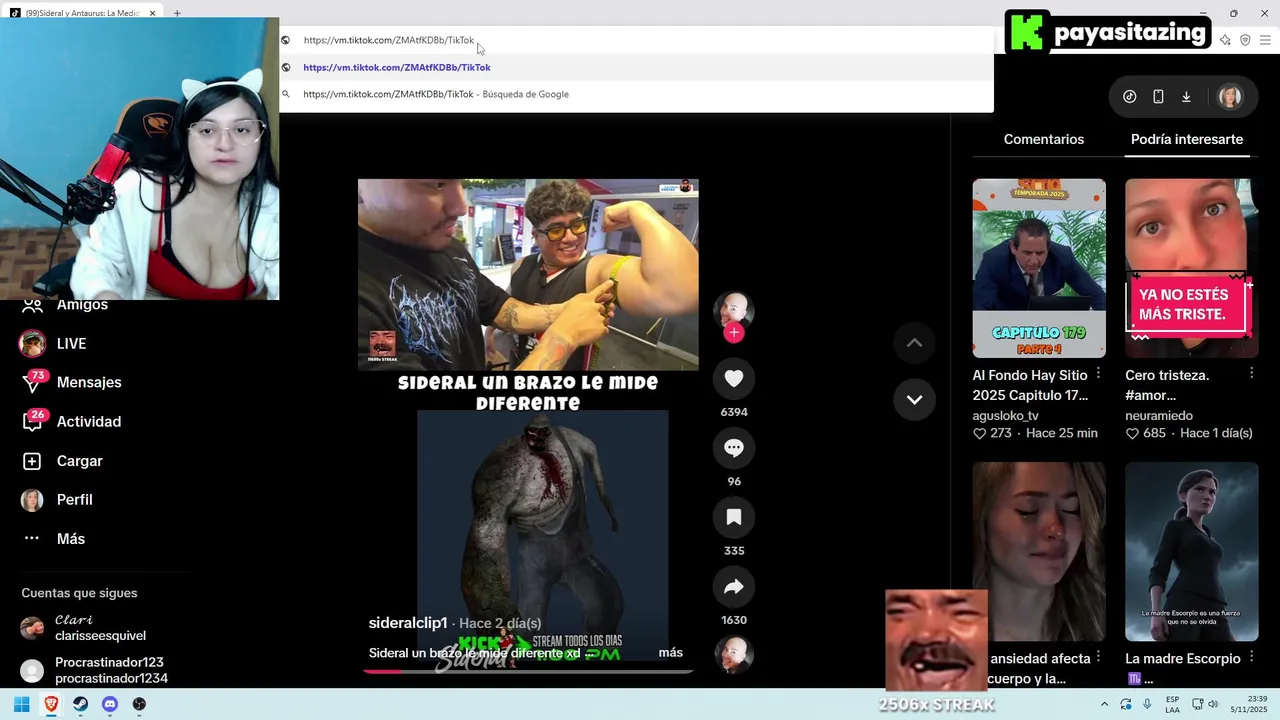
Task: Switch to the Podría interesarte tab
Action: coord(1187,139)
